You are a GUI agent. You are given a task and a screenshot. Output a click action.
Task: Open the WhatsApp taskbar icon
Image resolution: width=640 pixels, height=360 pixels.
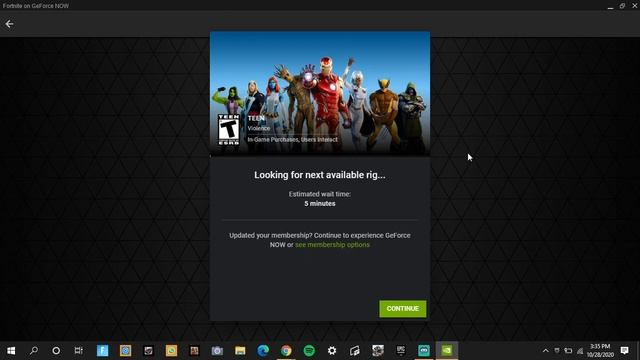171,350
